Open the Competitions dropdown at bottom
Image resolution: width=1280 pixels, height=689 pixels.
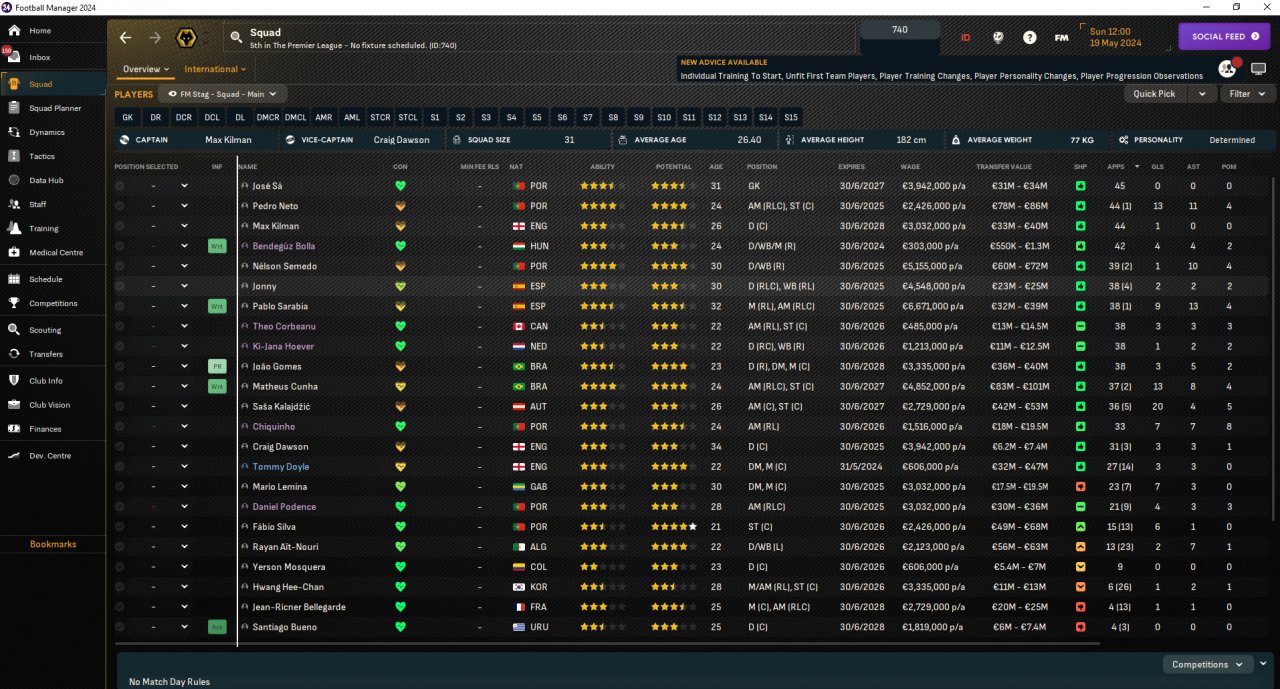(1208, 664)
